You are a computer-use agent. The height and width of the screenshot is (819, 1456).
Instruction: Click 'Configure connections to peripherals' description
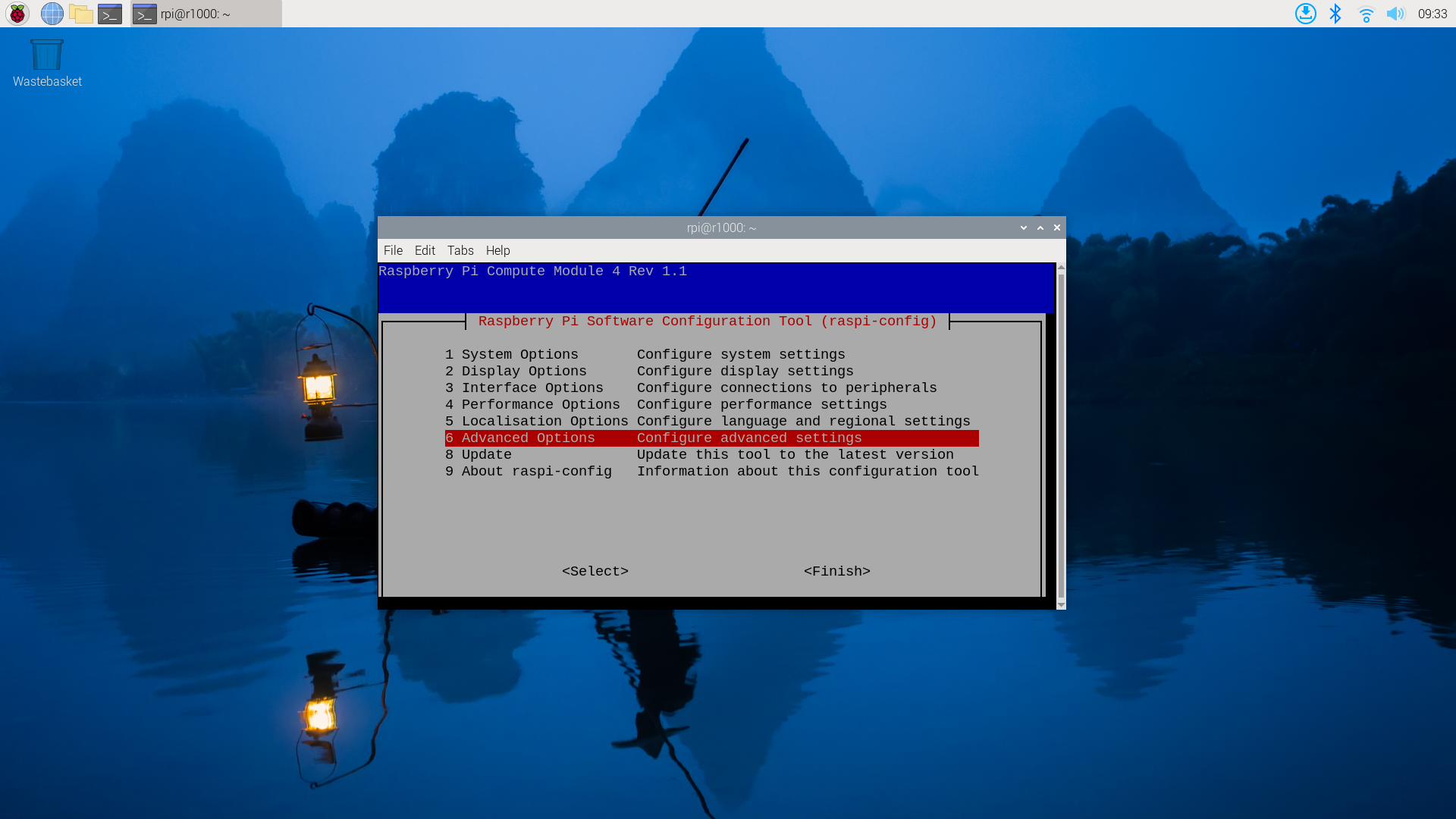click(x=787, y=388)
